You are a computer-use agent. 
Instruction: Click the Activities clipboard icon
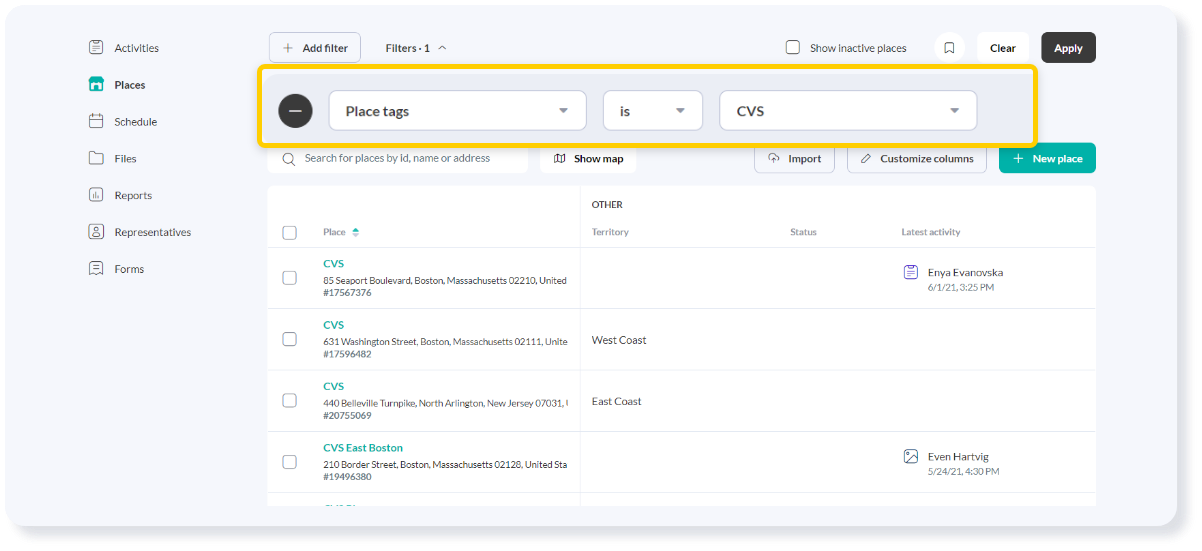[x=96, y=47]
